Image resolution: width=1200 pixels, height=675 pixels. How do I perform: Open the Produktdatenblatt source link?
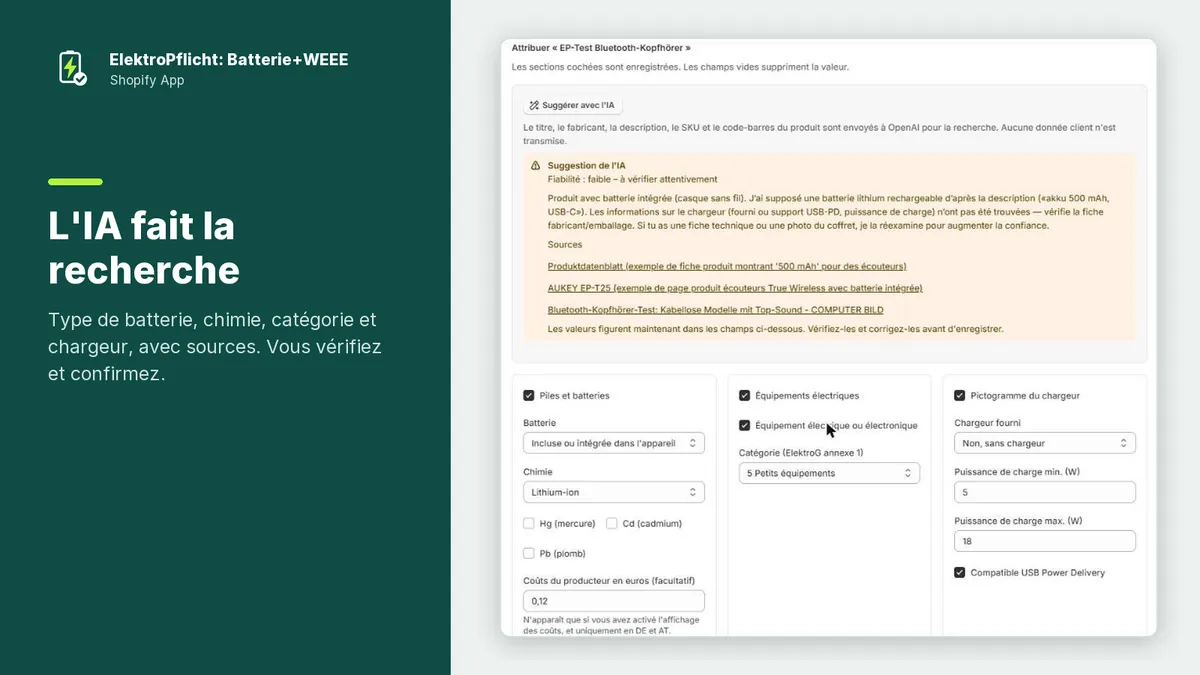click(x=727, y=266)
